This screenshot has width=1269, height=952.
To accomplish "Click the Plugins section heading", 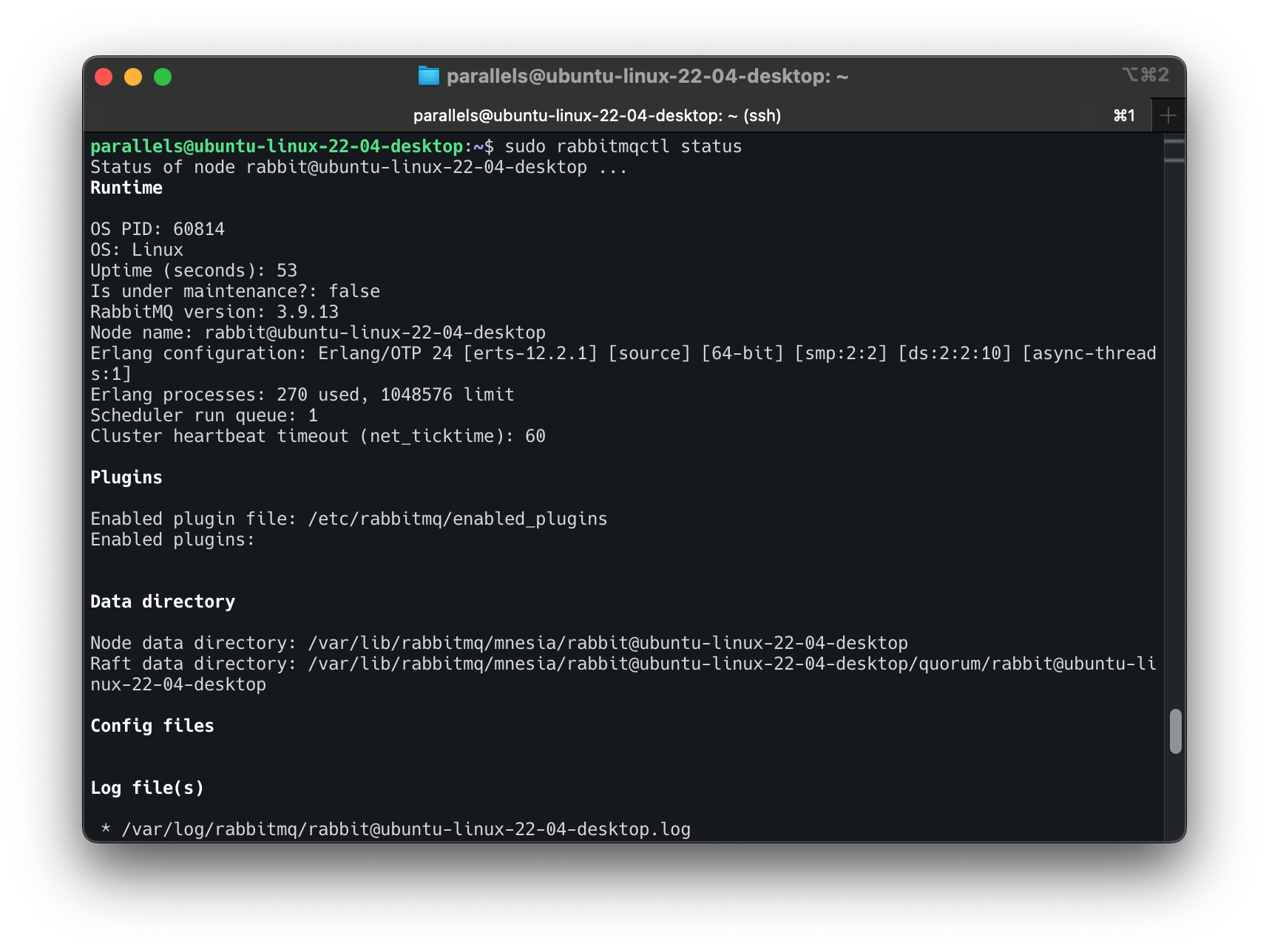I will tap(126, 477).
